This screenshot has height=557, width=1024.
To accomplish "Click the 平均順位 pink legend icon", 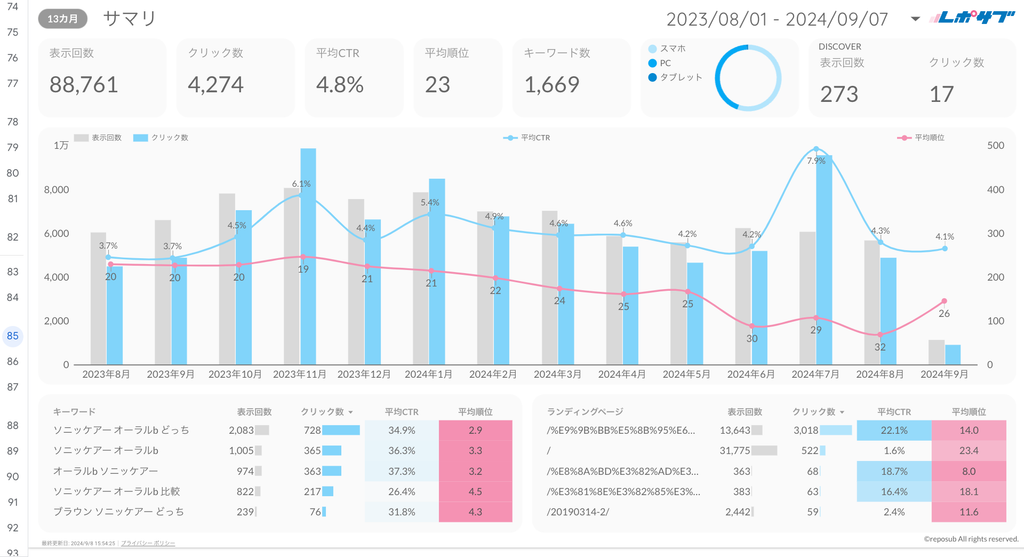I will coord(904,137).
